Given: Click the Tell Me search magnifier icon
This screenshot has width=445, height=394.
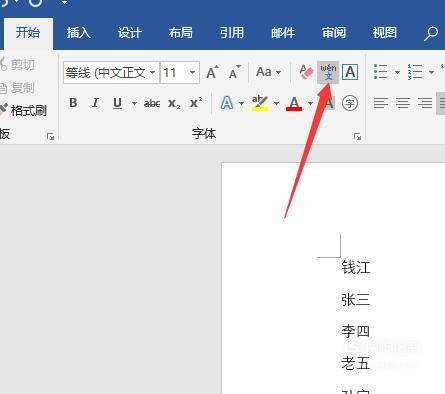Looking at the screenshot, I should pyautogui.click(x=431, y=33).
